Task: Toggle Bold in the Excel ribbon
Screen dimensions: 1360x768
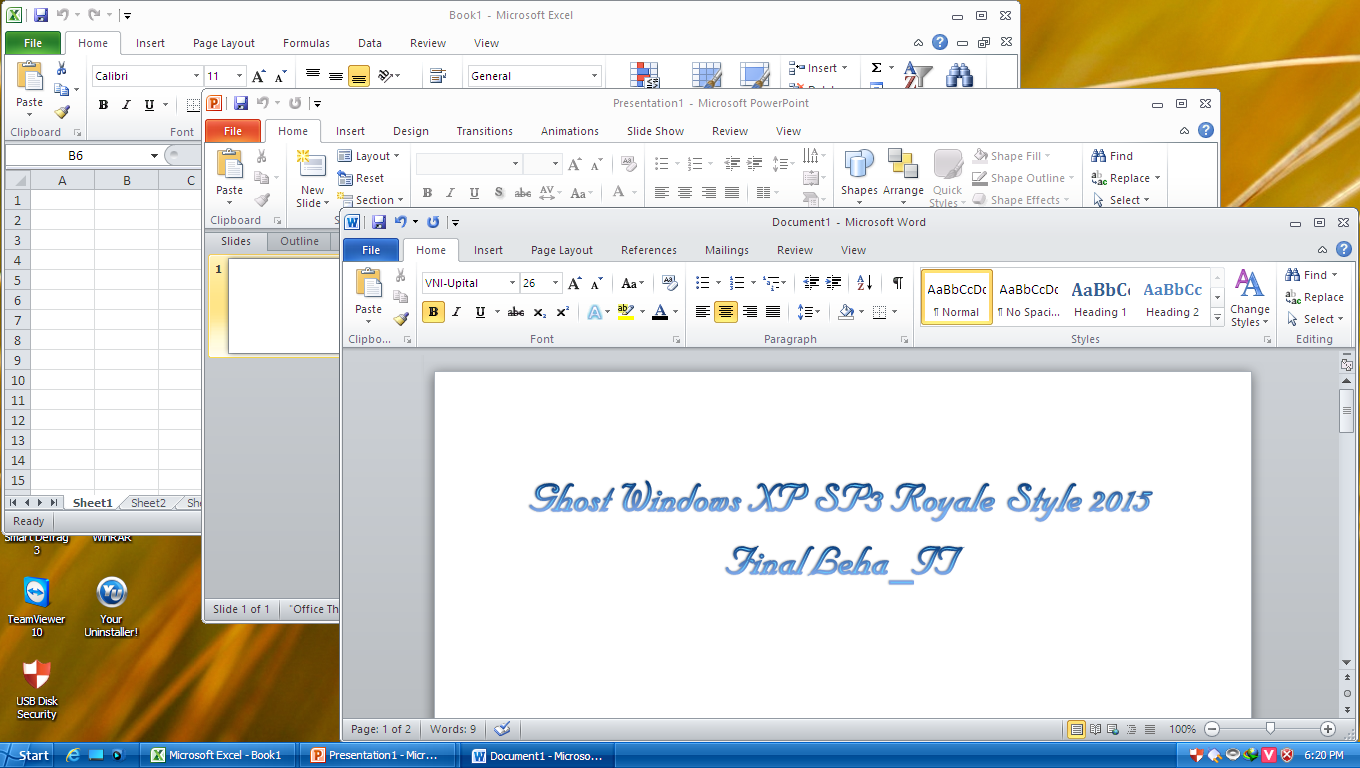Action: click(103, 105)
